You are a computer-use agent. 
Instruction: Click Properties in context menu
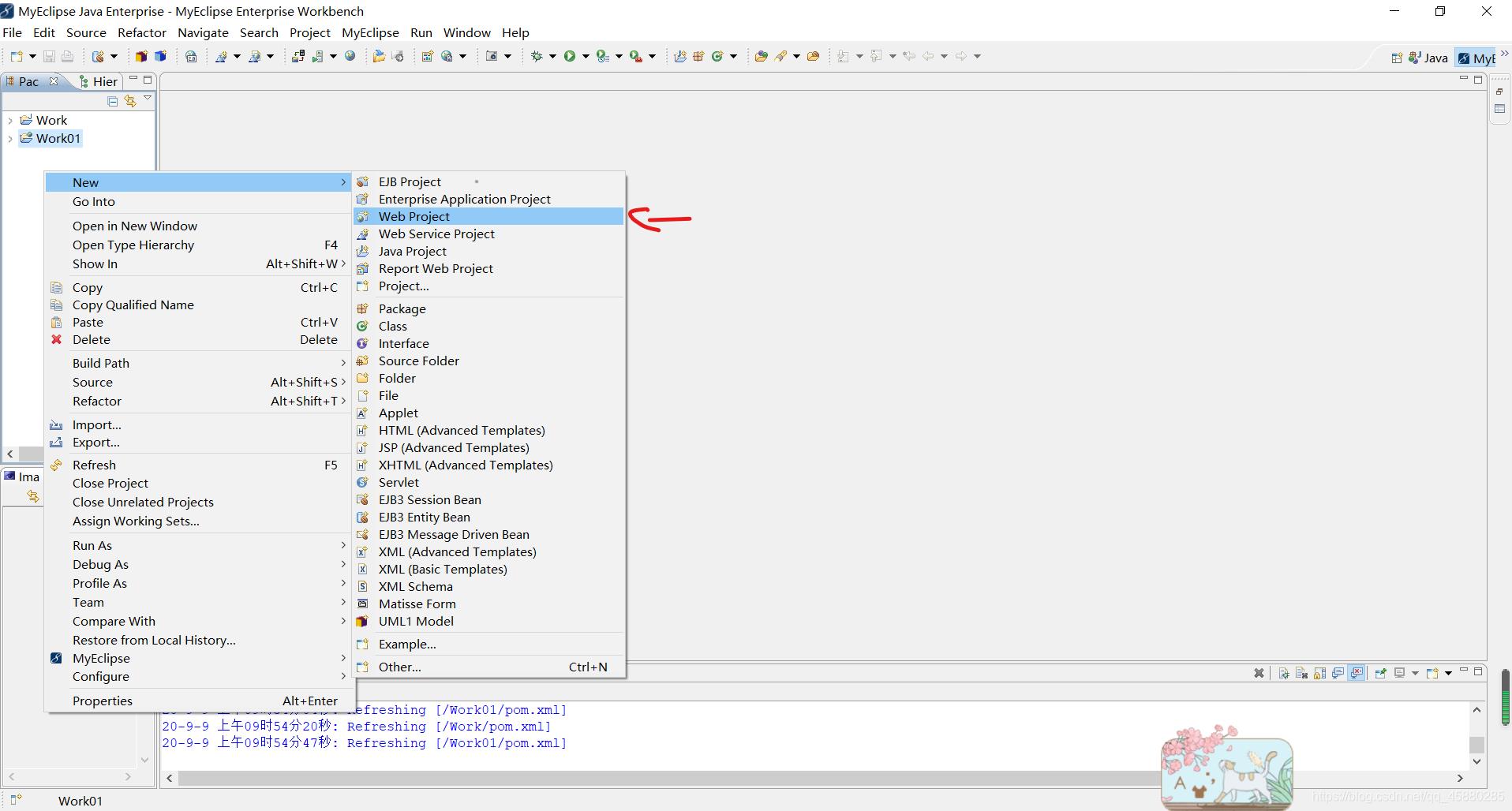[x=200, y=701]
